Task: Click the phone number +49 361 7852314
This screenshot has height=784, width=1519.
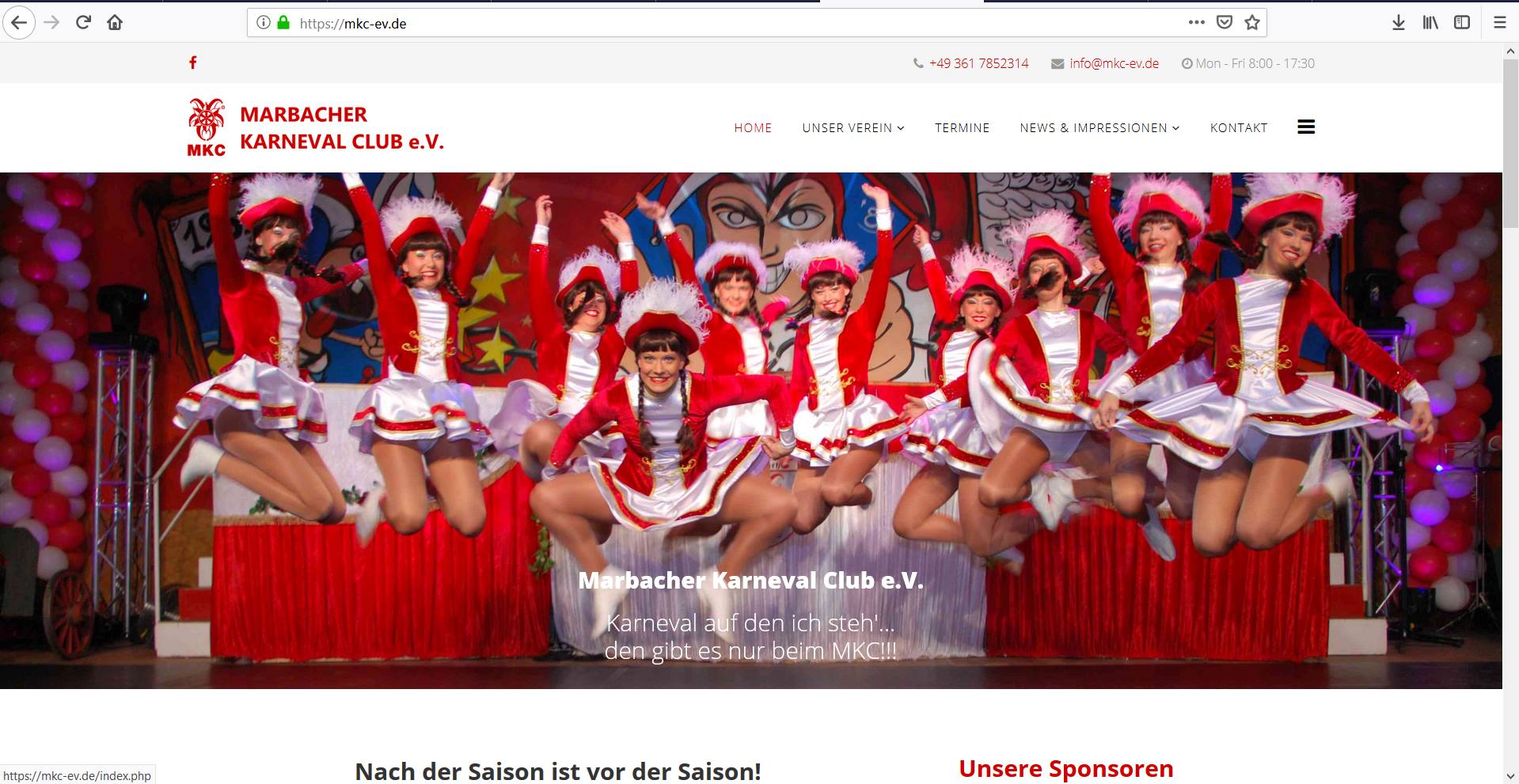Action: pos(978,63)
